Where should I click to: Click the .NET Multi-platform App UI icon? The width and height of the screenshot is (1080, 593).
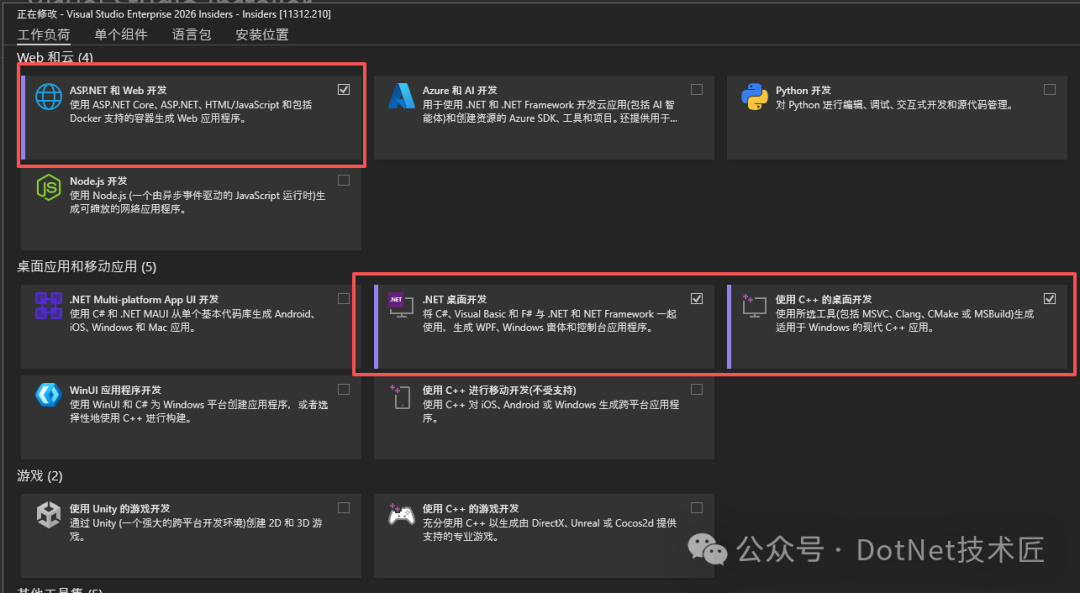[48, 305]
